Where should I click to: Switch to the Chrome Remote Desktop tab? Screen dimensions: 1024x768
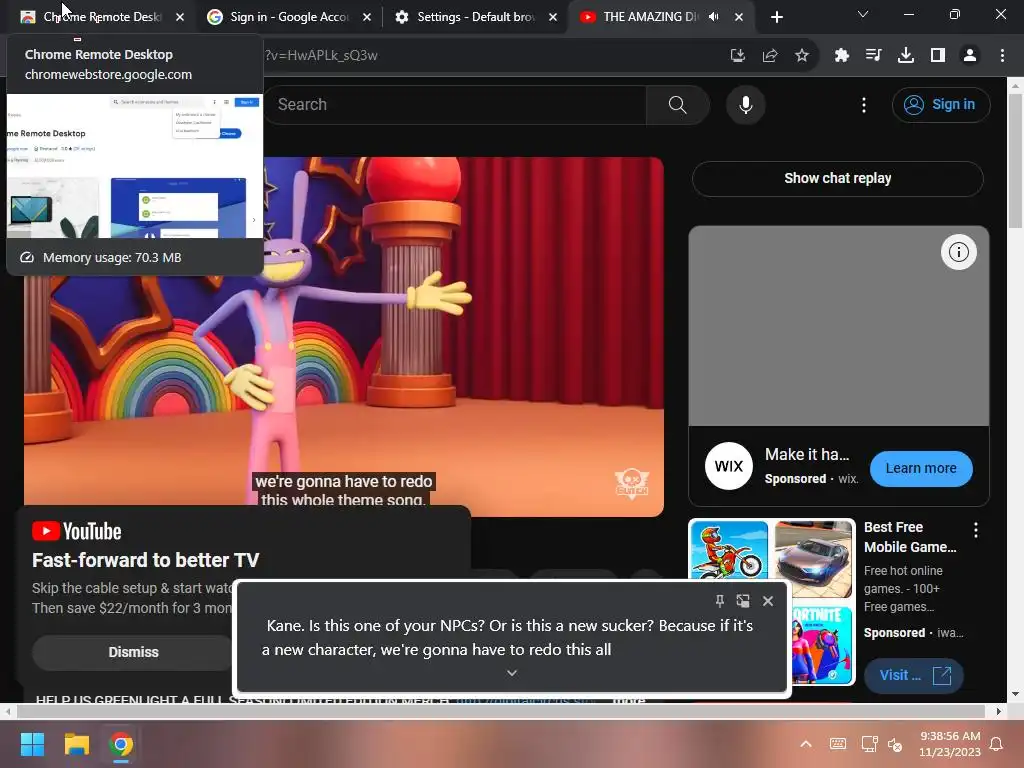click(x=101, y=17)
